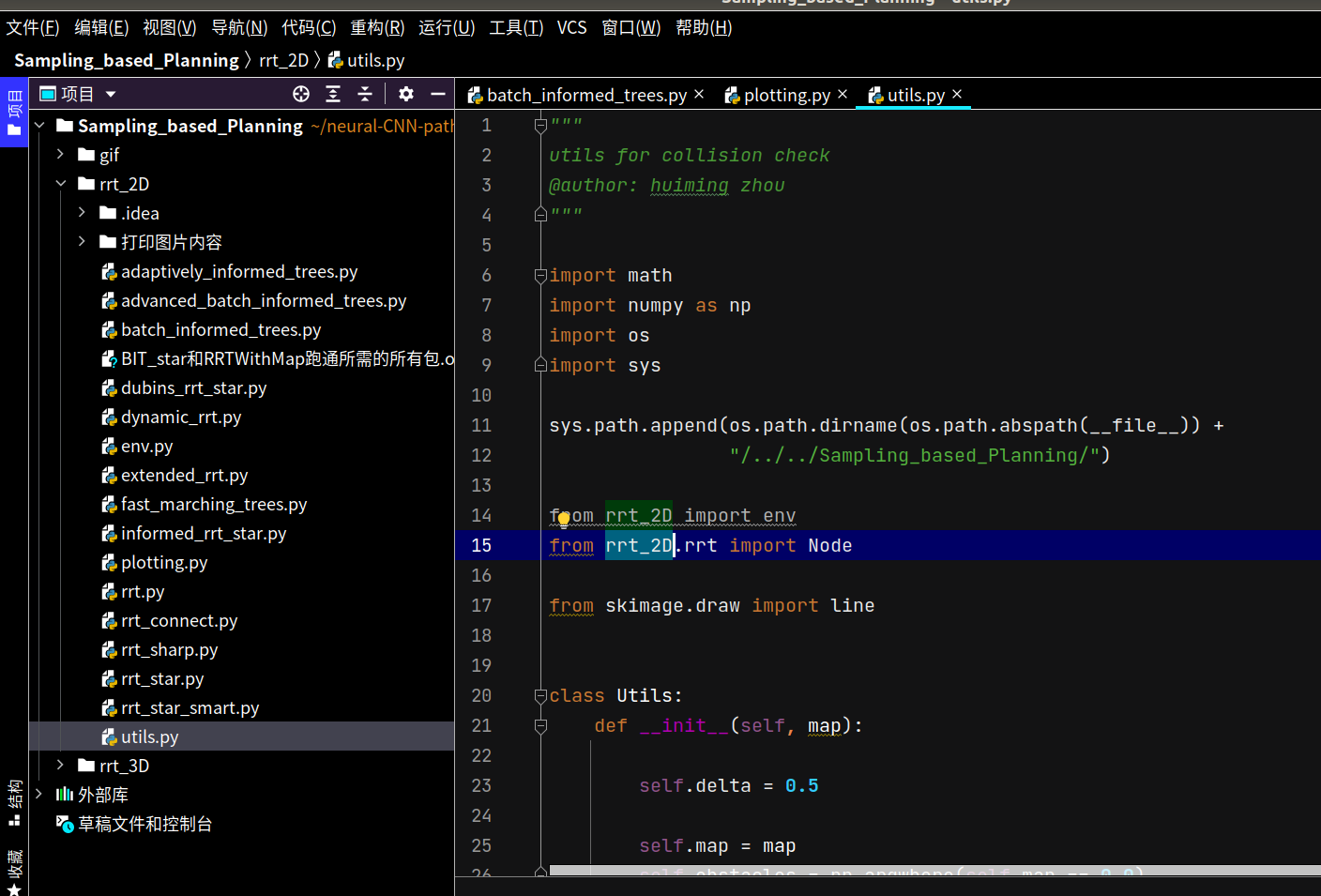Select rrt.py file in project tree

coord(133,591)
